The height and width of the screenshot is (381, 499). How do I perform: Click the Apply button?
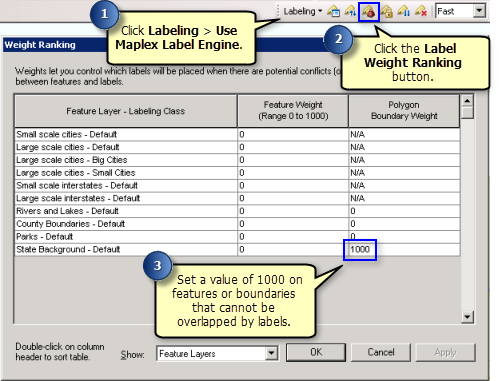(445, 352)
